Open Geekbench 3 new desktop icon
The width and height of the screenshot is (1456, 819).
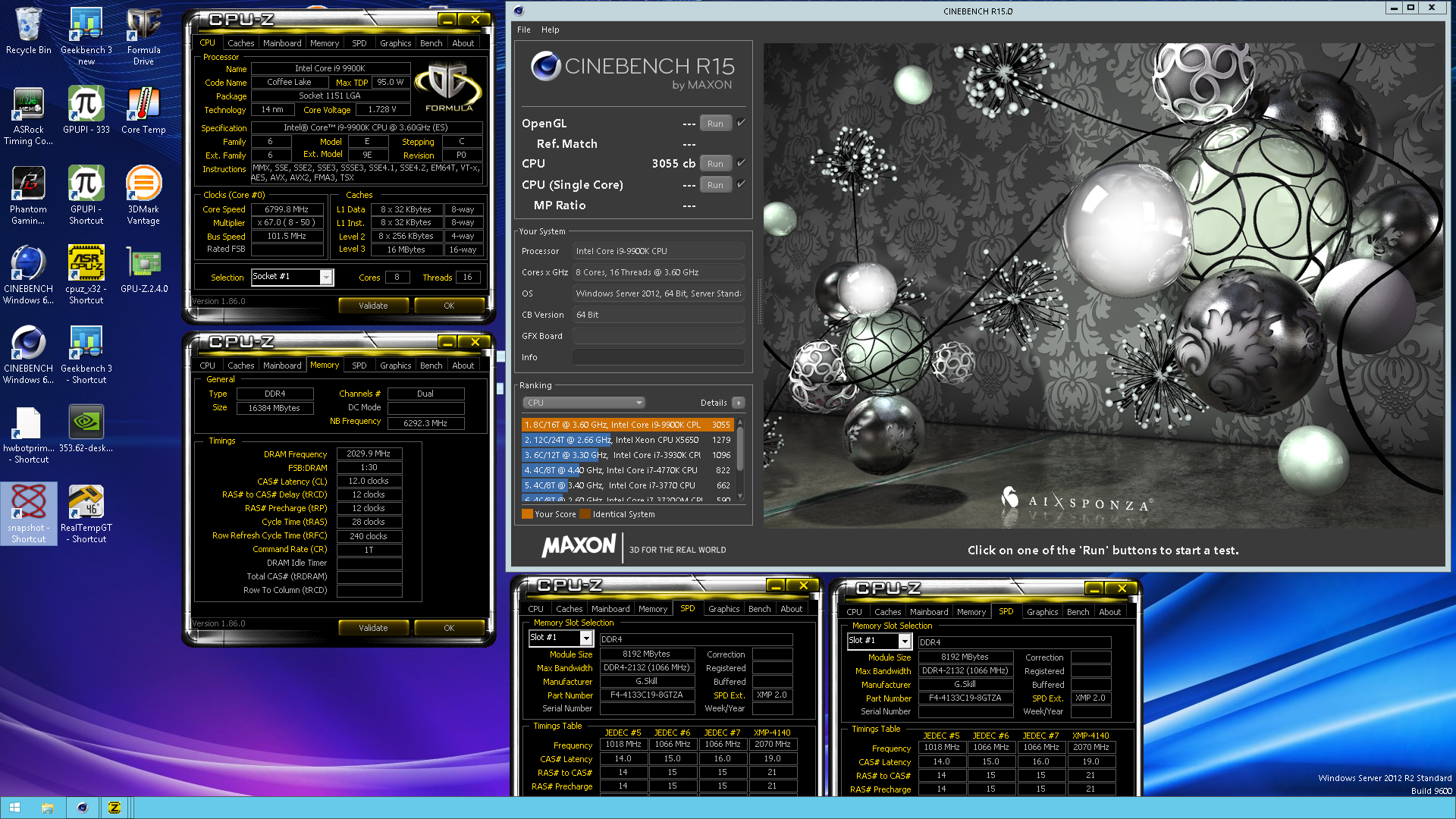tap(86, 36)
